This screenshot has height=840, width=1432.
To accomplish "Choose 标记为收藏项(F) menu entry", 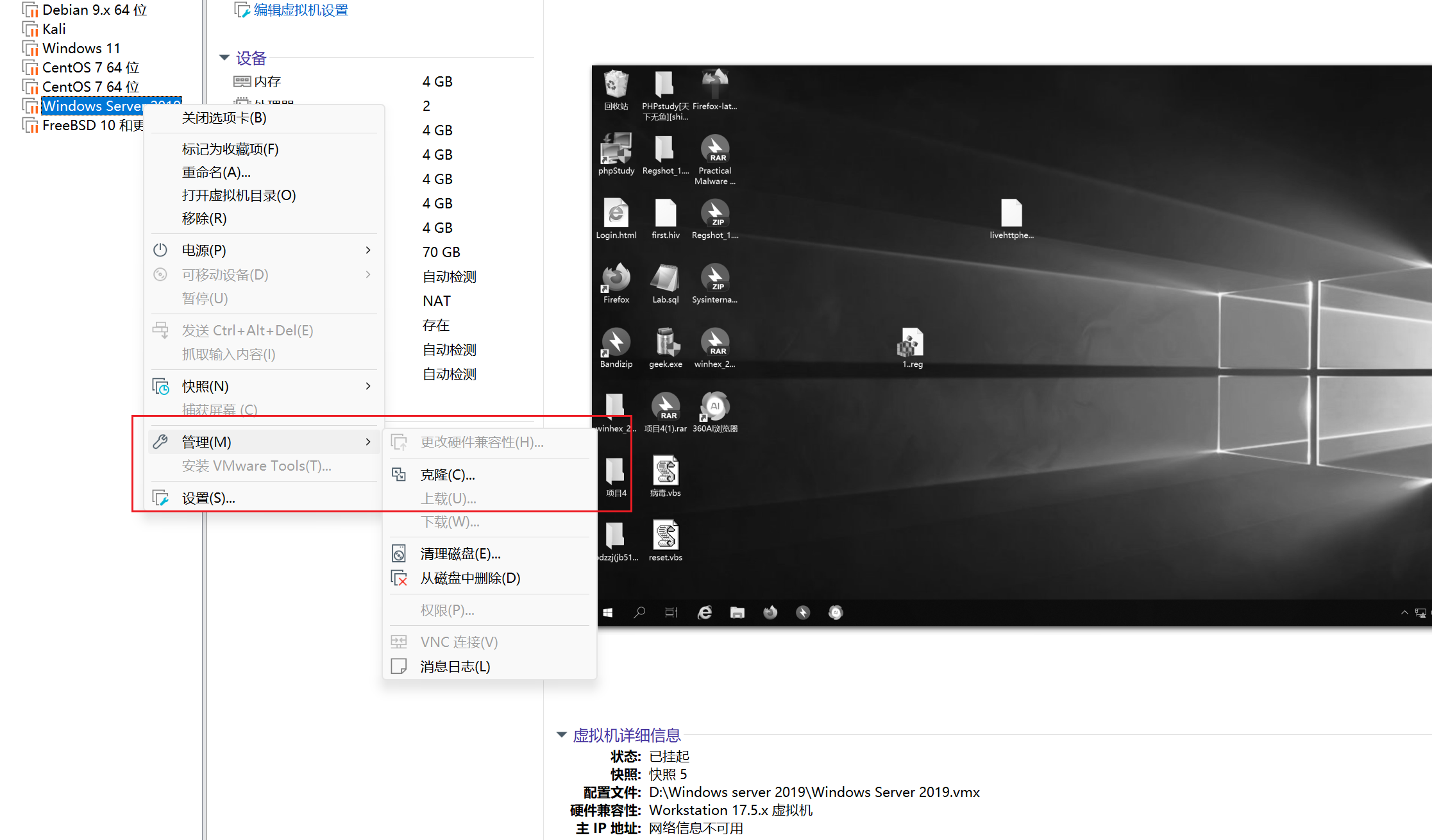I will point(230,149).
